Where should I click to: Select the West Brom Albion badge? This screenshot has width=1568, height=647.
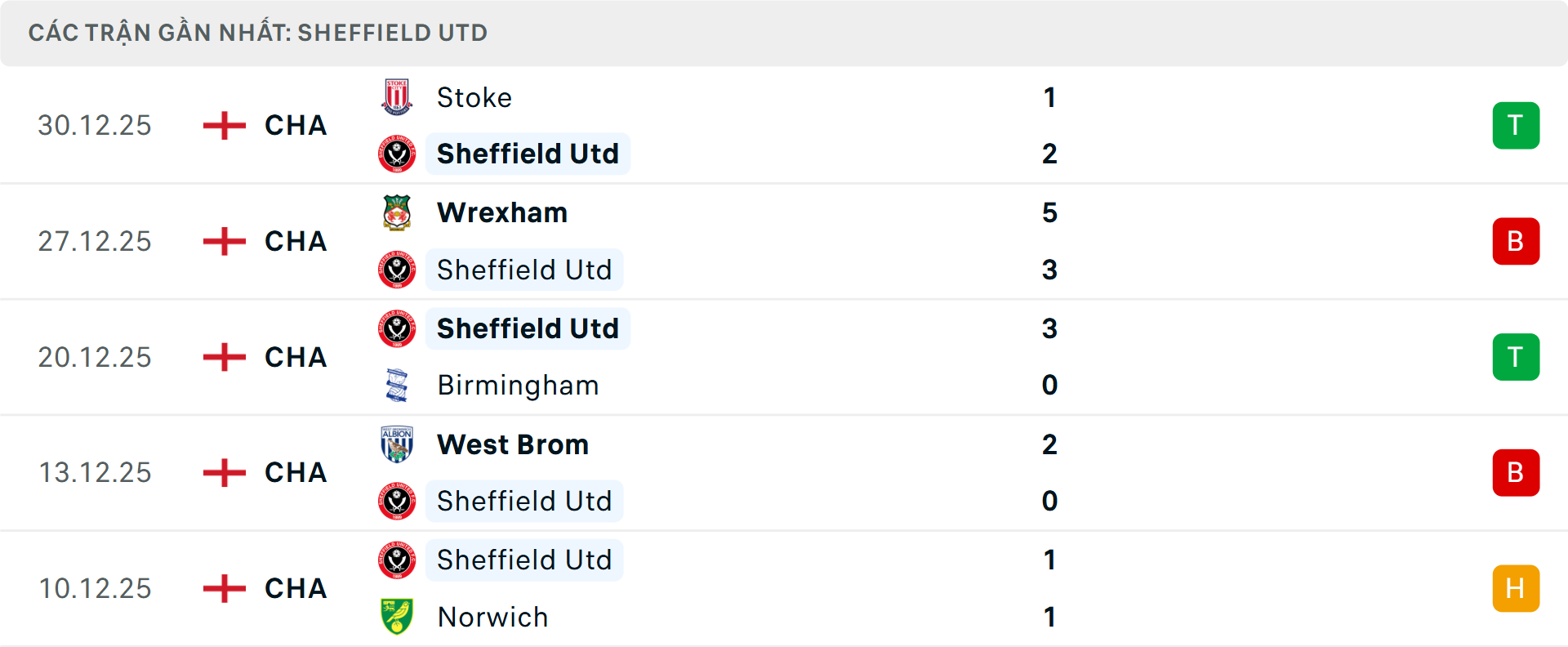(397, 444)
